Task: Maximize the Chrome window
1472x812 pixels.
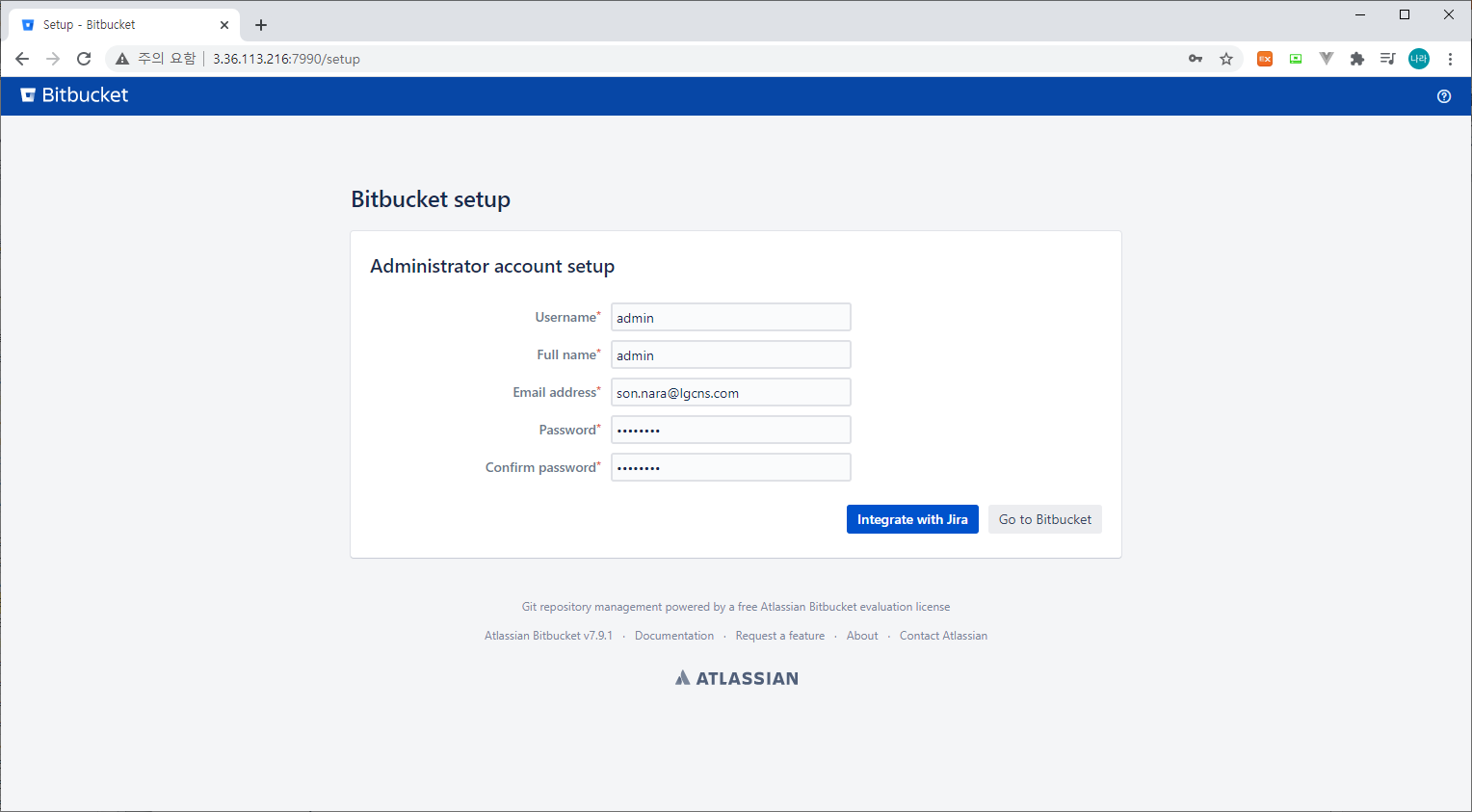Action: point(1405,14)
